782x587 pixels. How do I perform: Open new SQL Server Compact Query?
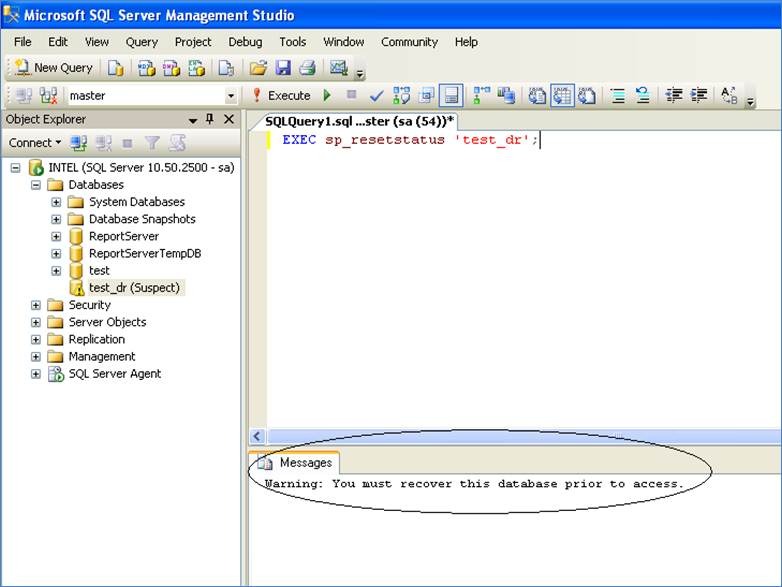coord(226,68)
